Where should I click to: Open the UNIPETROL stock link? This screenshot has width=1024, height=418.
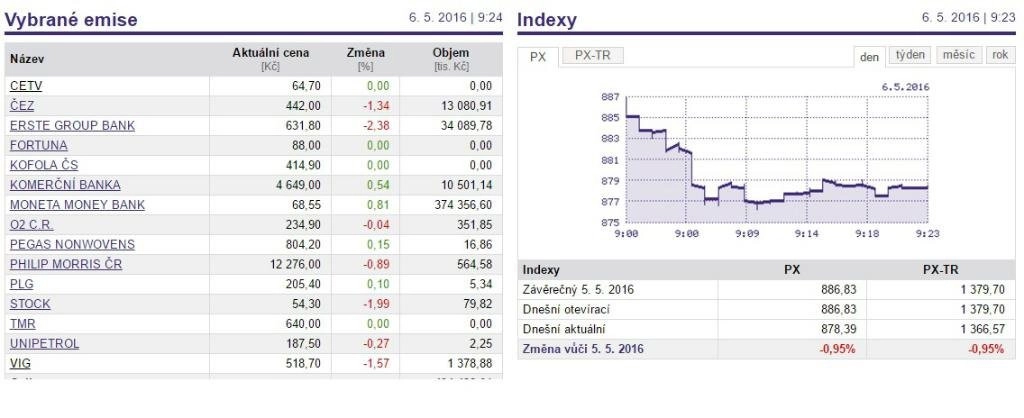44,344
